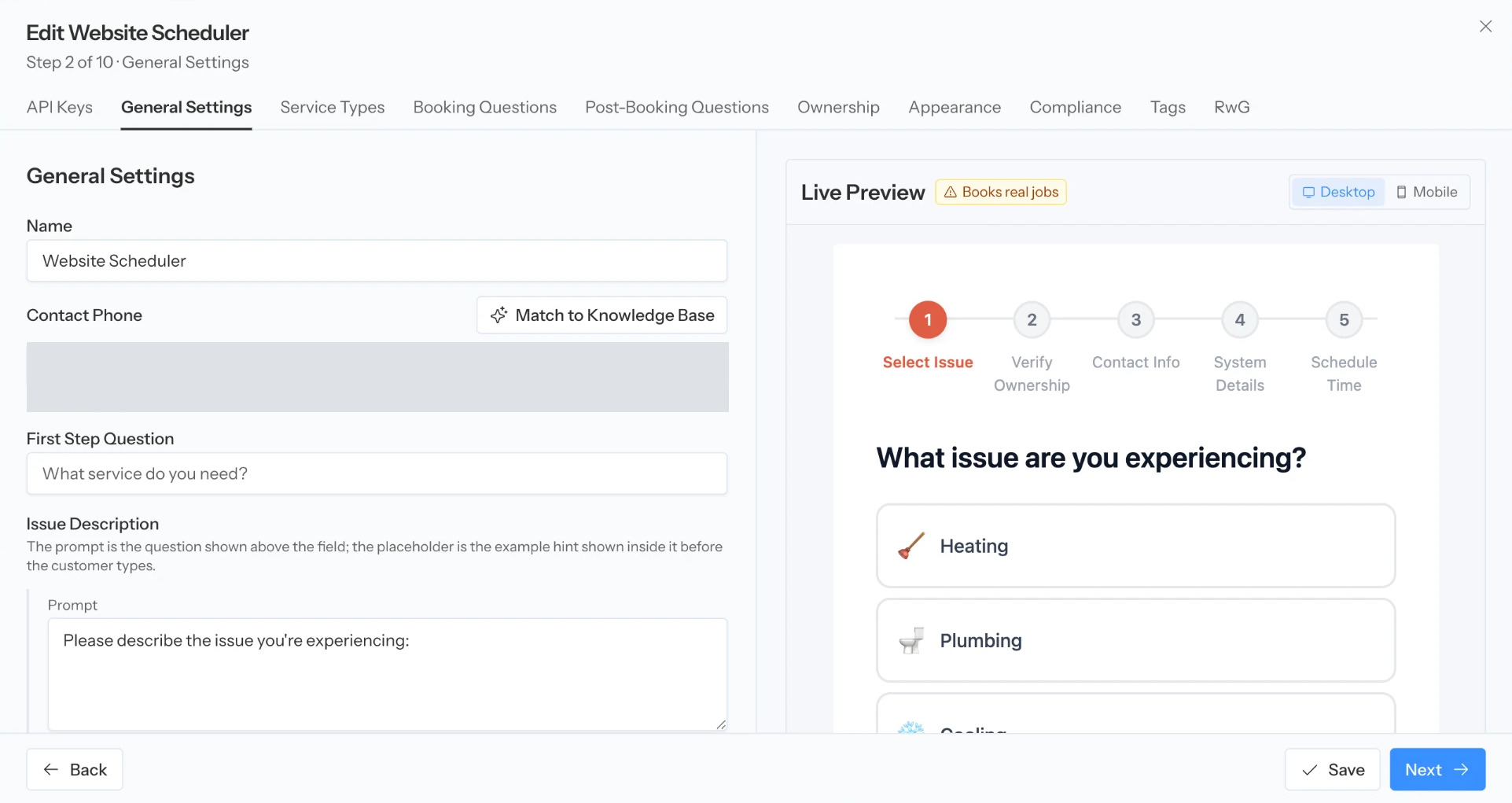Click the warning icon in Books real jobs badge

point(950,192)
